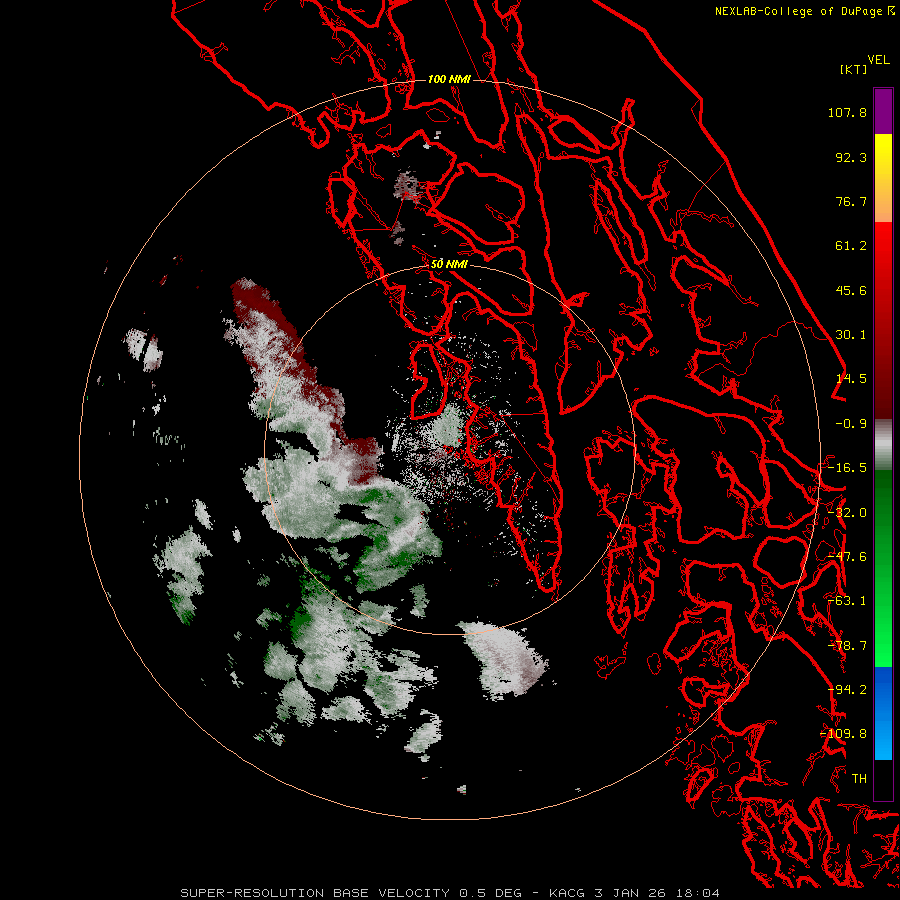Select the -0.9 scale label
The image size is (900, 900).
click(x=851, y=424)
